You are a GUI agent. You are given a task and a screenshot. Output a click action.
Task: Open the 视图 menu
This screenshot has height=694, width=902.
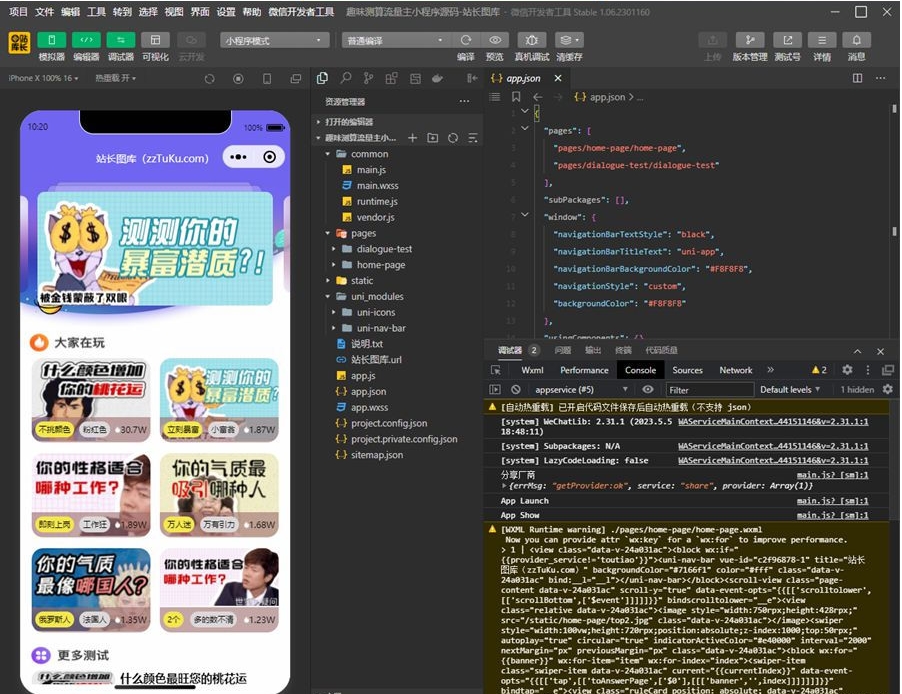(x=174, y=12)
